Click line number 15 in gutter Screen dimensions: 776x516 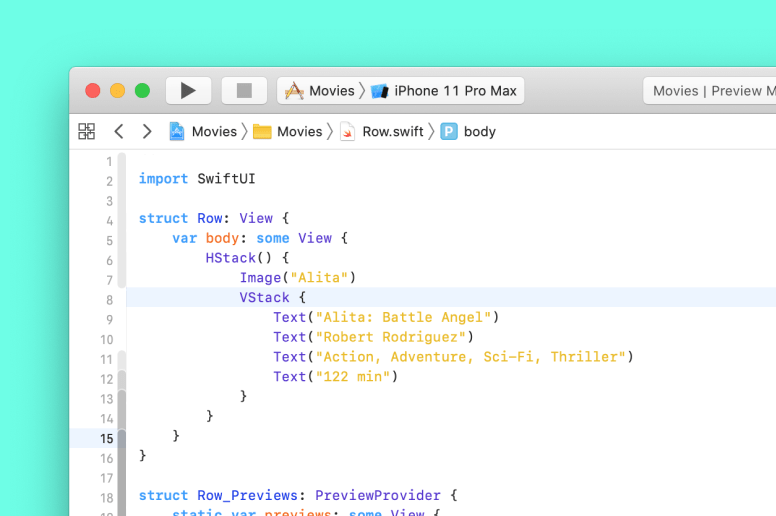106,439
